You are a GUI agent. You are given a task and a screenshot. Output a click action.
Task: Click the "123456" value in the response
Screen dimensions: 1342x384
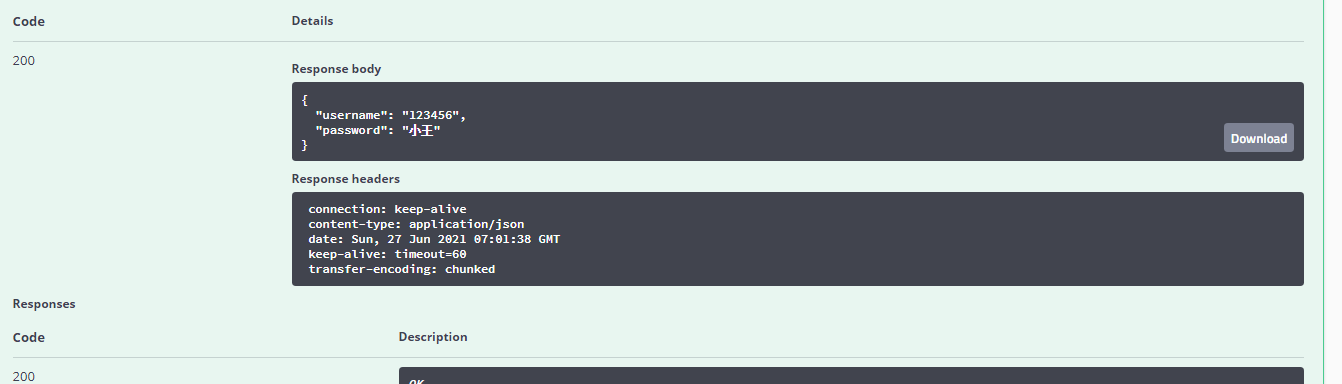coord(430,115)
